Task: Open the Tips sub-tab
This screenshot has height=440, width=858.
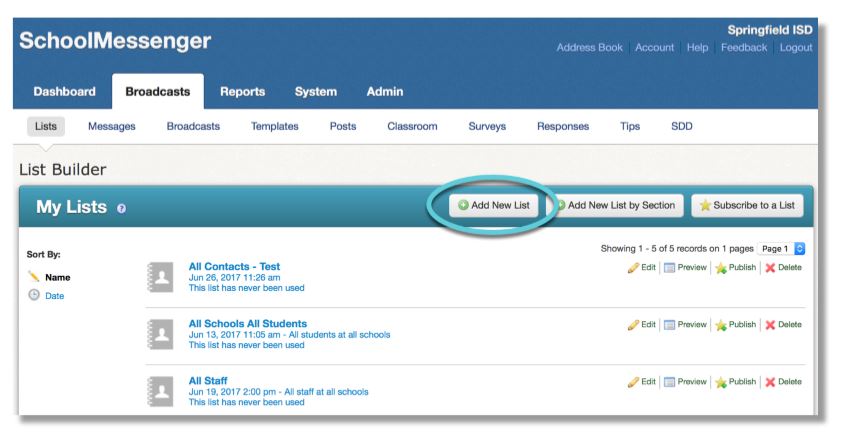Action: 630,126
